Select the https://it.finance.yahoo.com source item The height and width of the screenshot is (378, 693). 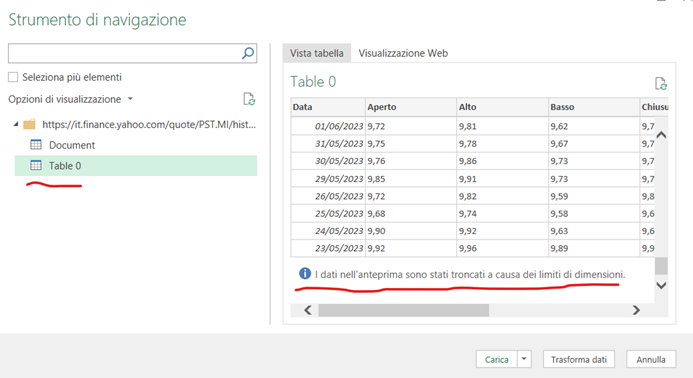pyautogui.click(x=149, y=125)
